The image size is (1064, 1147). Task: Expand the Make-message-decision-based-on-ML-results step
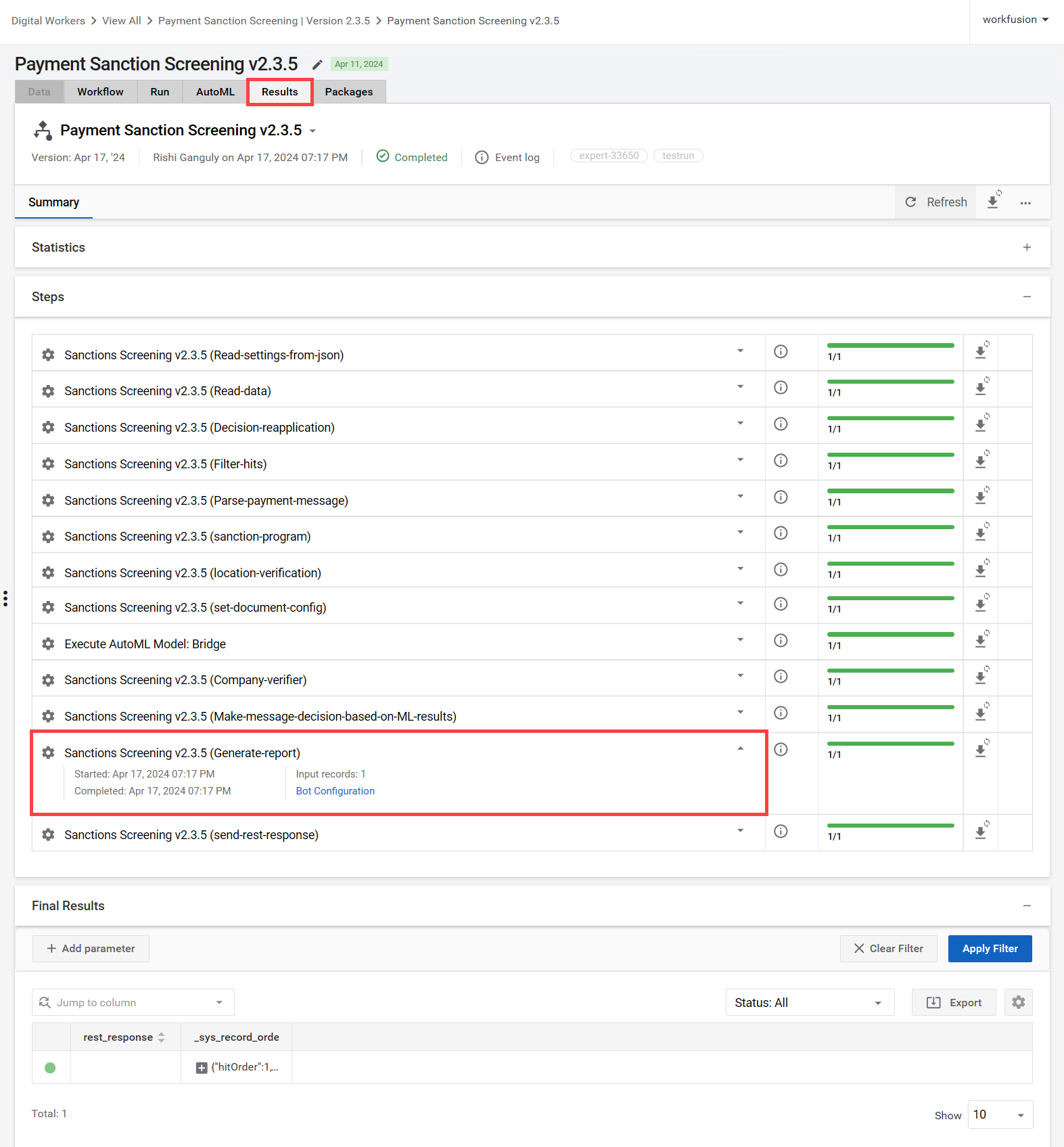click(x=740, y=712)
